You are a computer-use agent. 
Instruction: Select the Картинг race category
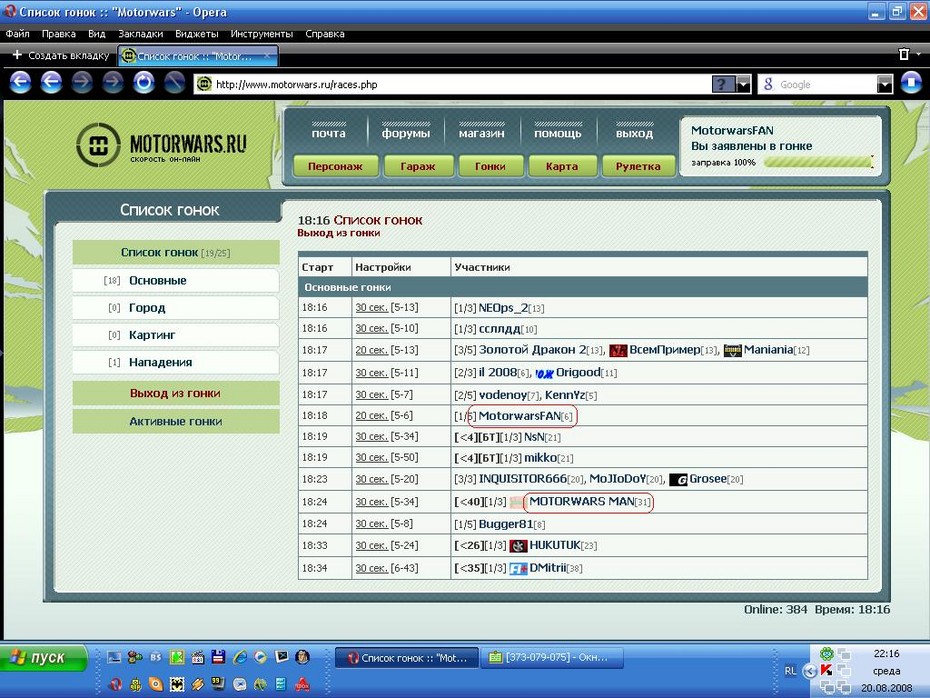point(176,335)
